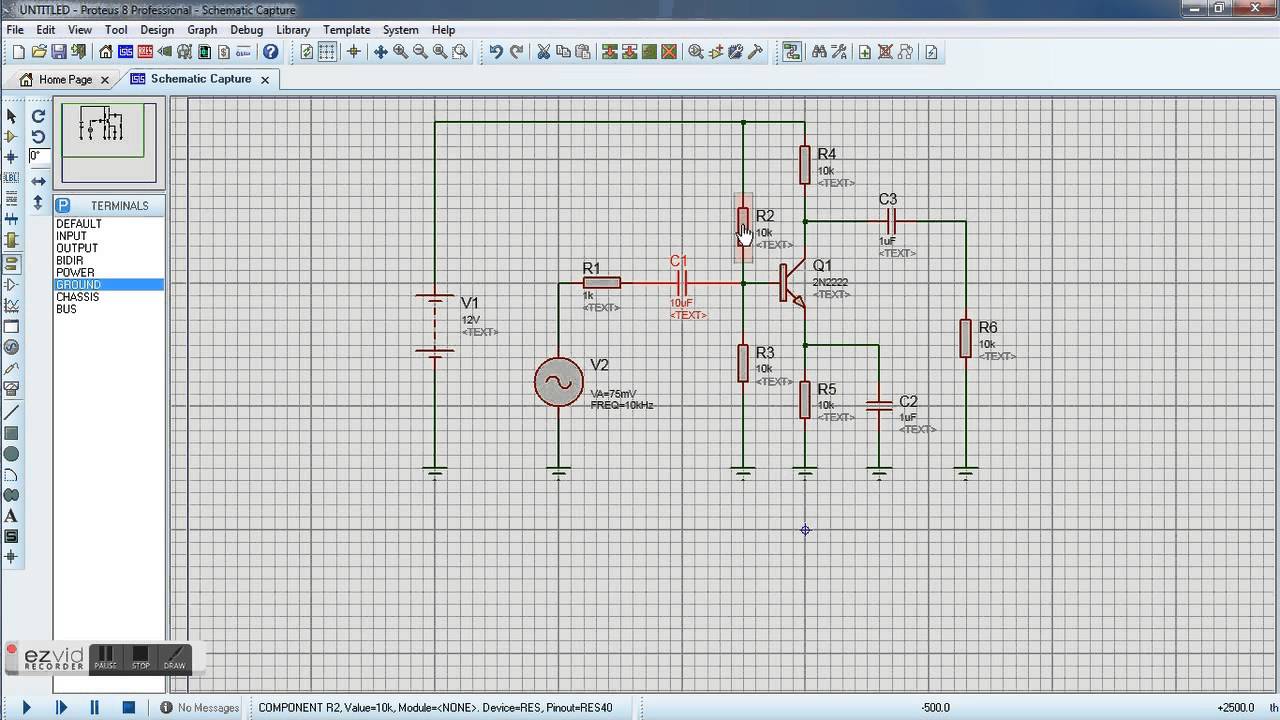Zoom out using the magnifier minus icon
Image resolution: width=1280 pixels, height=720 pixels.
(x=420, y=52)
